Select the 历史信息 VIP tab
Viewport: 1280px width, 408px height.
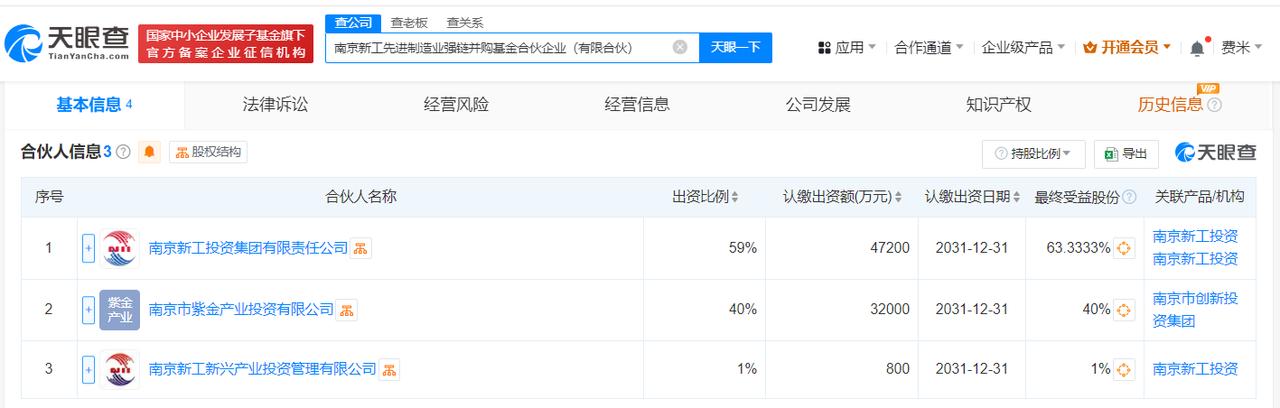click(1179, 104)
